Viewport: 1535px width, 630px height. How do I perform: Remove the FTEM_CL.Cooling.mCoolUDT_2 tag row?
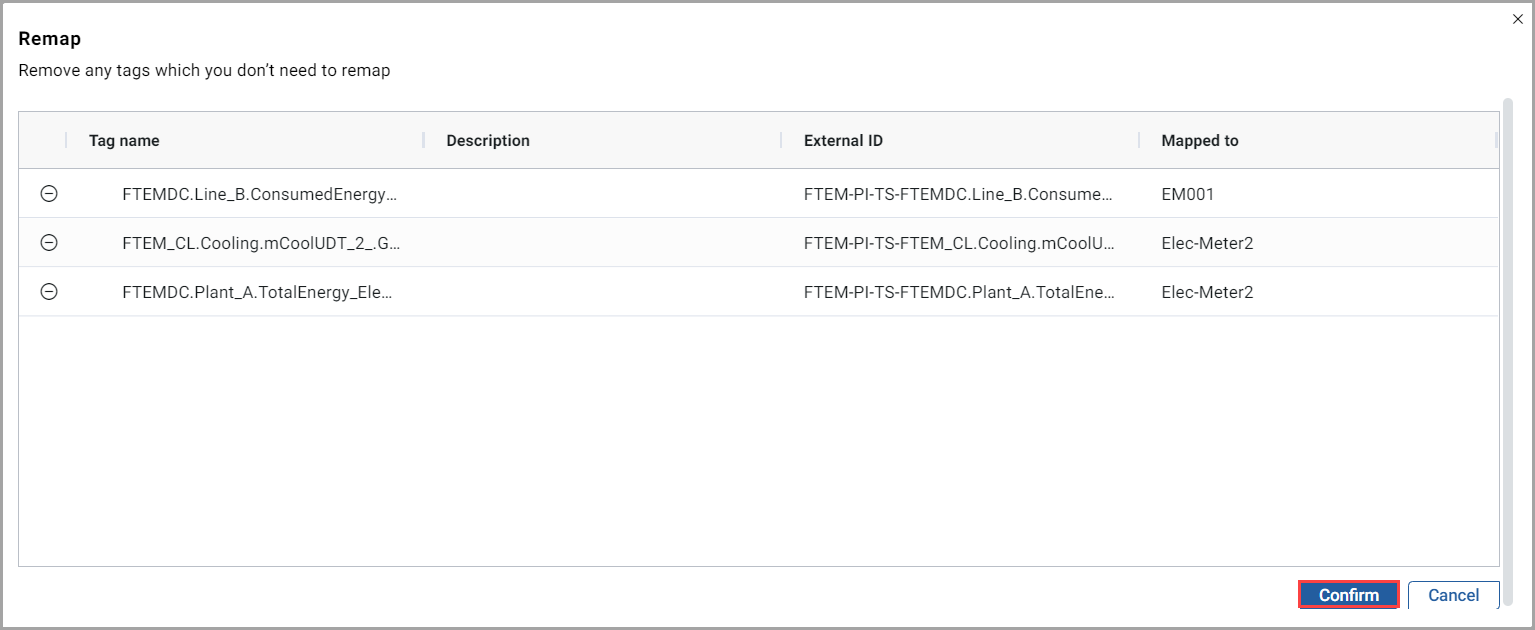pyautogui.click(x=48, y=243)
